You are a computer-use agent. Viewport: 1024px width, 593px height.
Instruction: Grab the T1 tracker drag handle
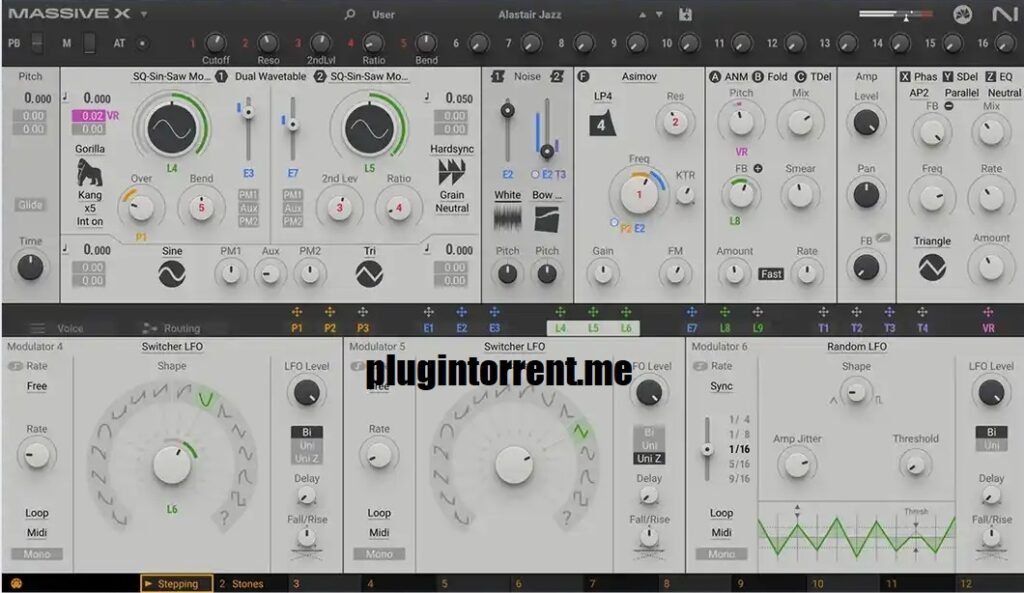coord(824,312)
